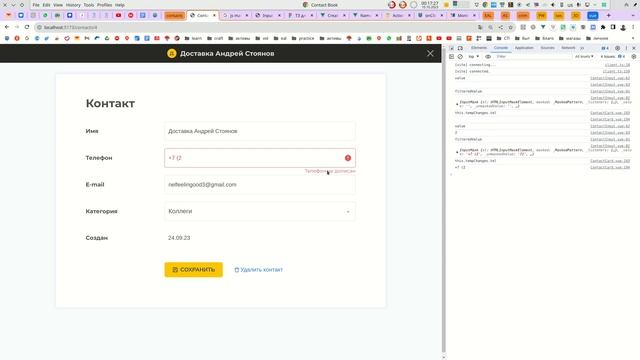This screenshot has height=360, width=640.
Task: Click the СОХРАНИТЬ save button
Action: pos(193,270)
